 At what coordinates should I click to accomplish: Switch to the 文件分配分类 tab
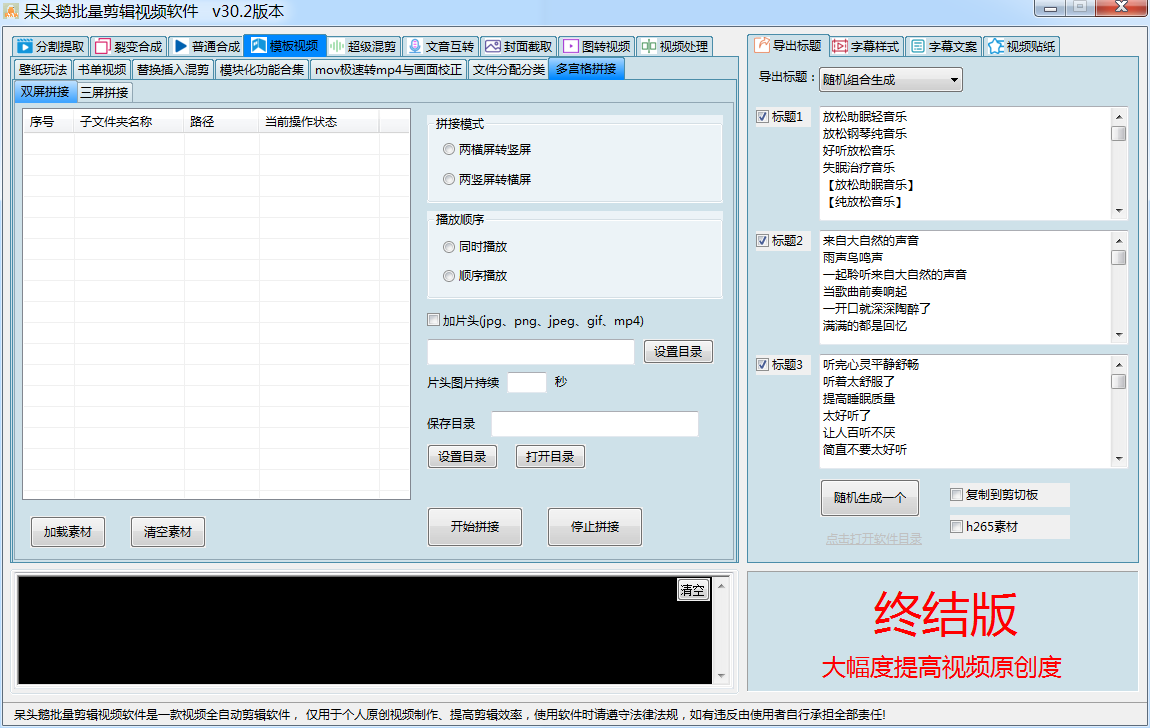point(508,70)
